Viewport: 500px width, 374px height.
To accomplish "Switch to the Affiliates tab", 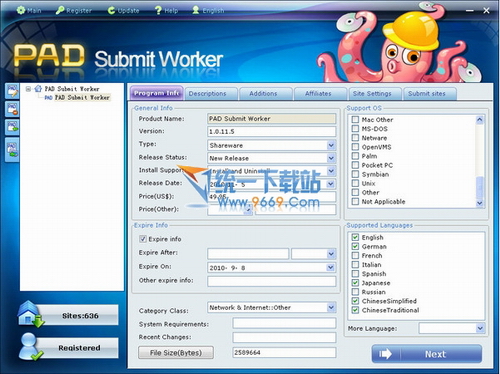I will [320, 94].
